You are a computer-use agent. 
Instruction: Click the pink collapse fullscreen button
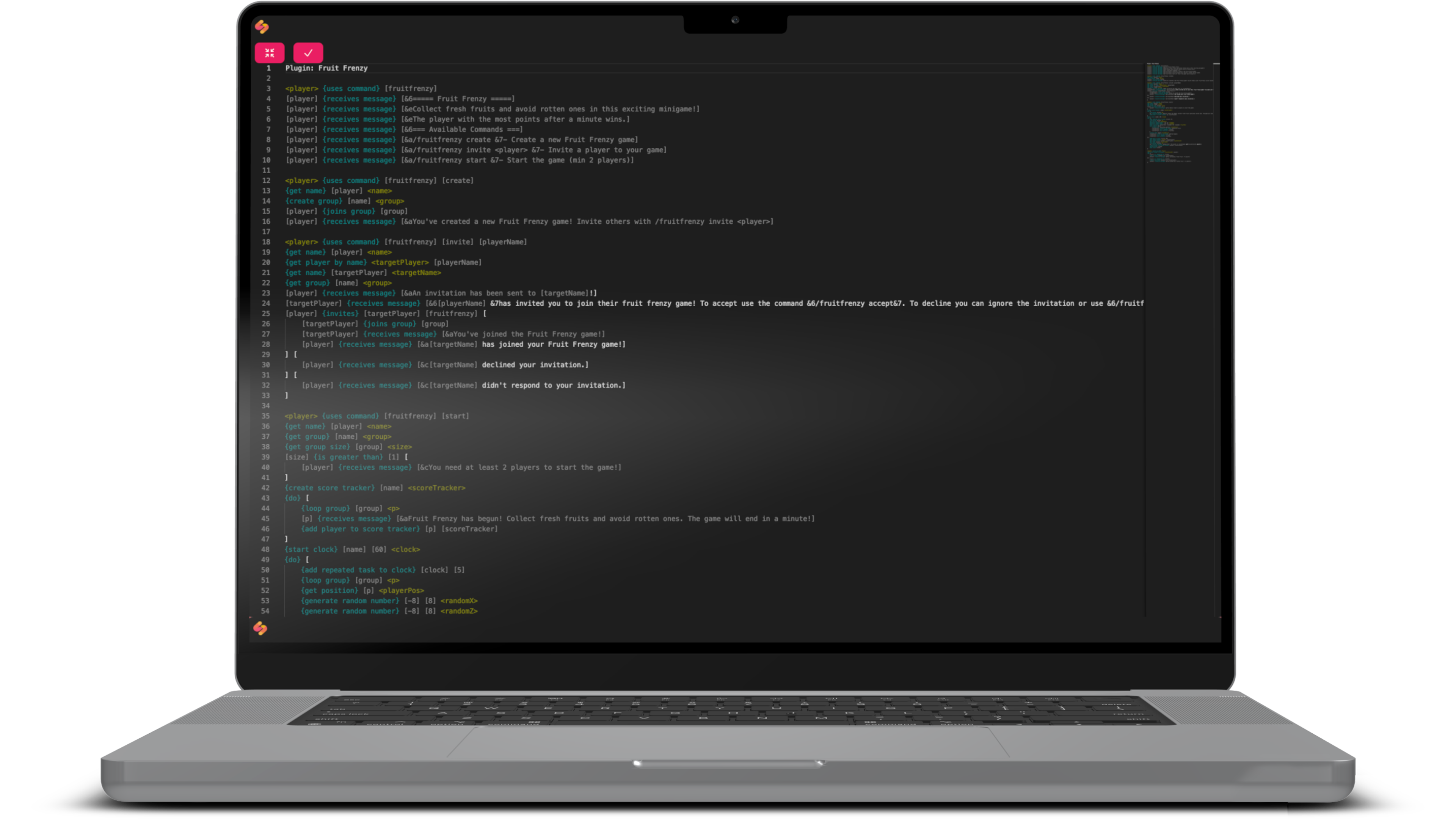(x=270, y=53)
